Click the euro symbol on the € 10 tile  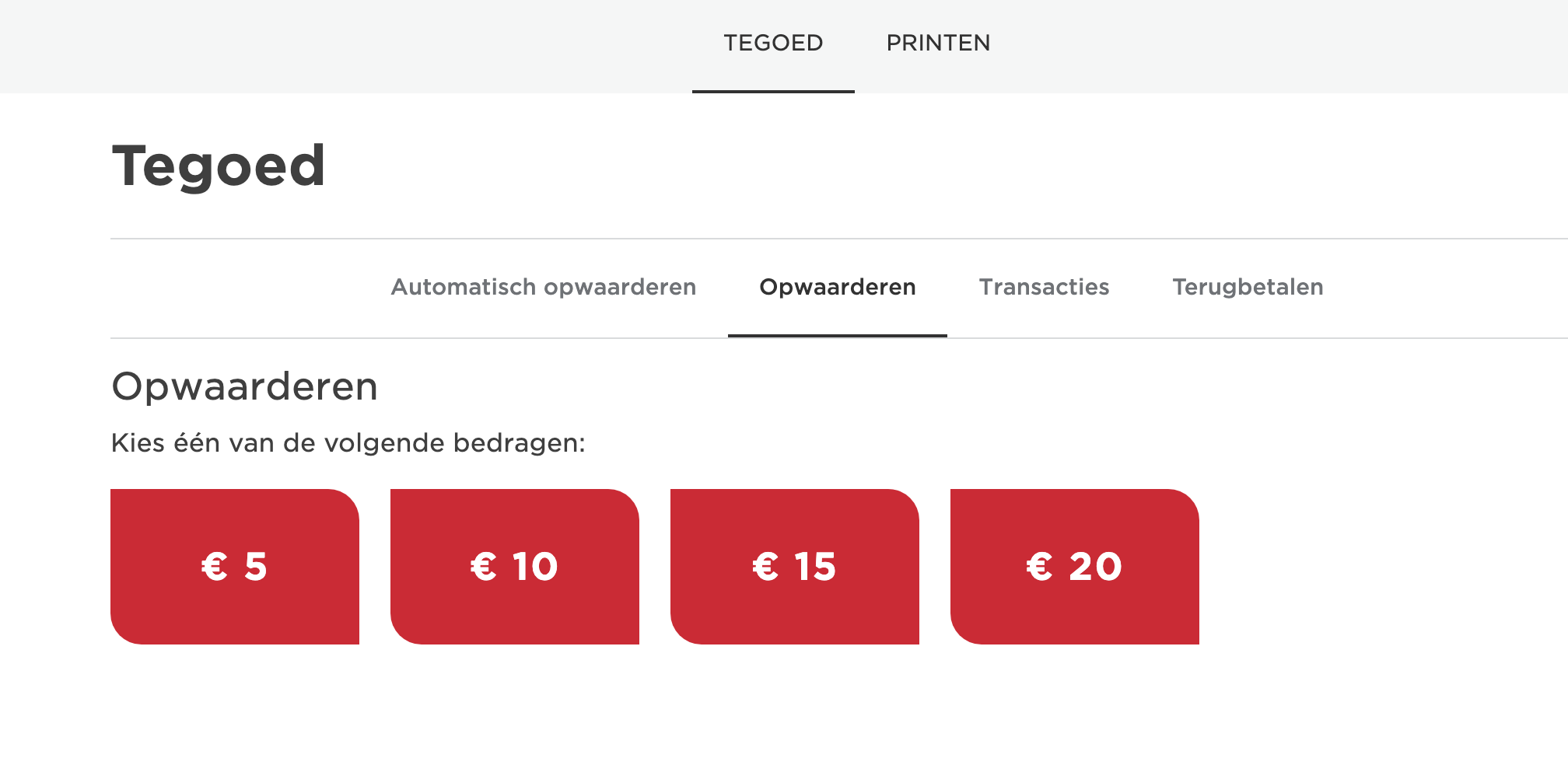[x=482, y=568]
